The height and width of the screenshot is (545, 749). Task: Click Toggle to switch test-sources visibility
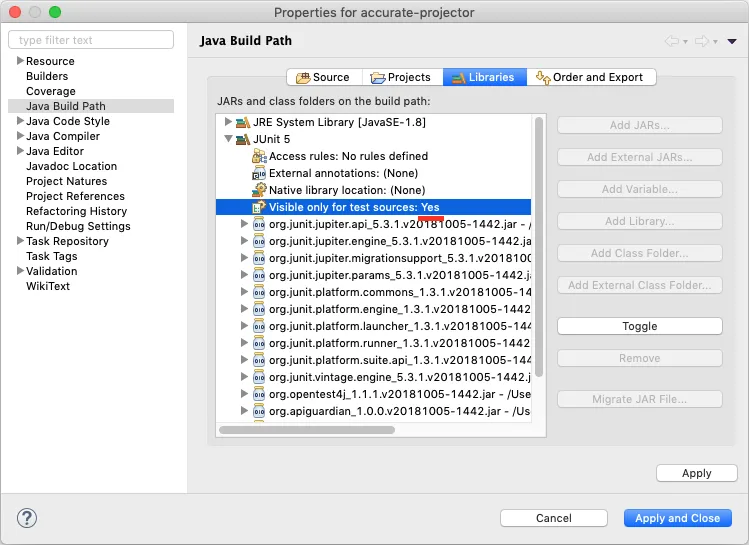639,326
